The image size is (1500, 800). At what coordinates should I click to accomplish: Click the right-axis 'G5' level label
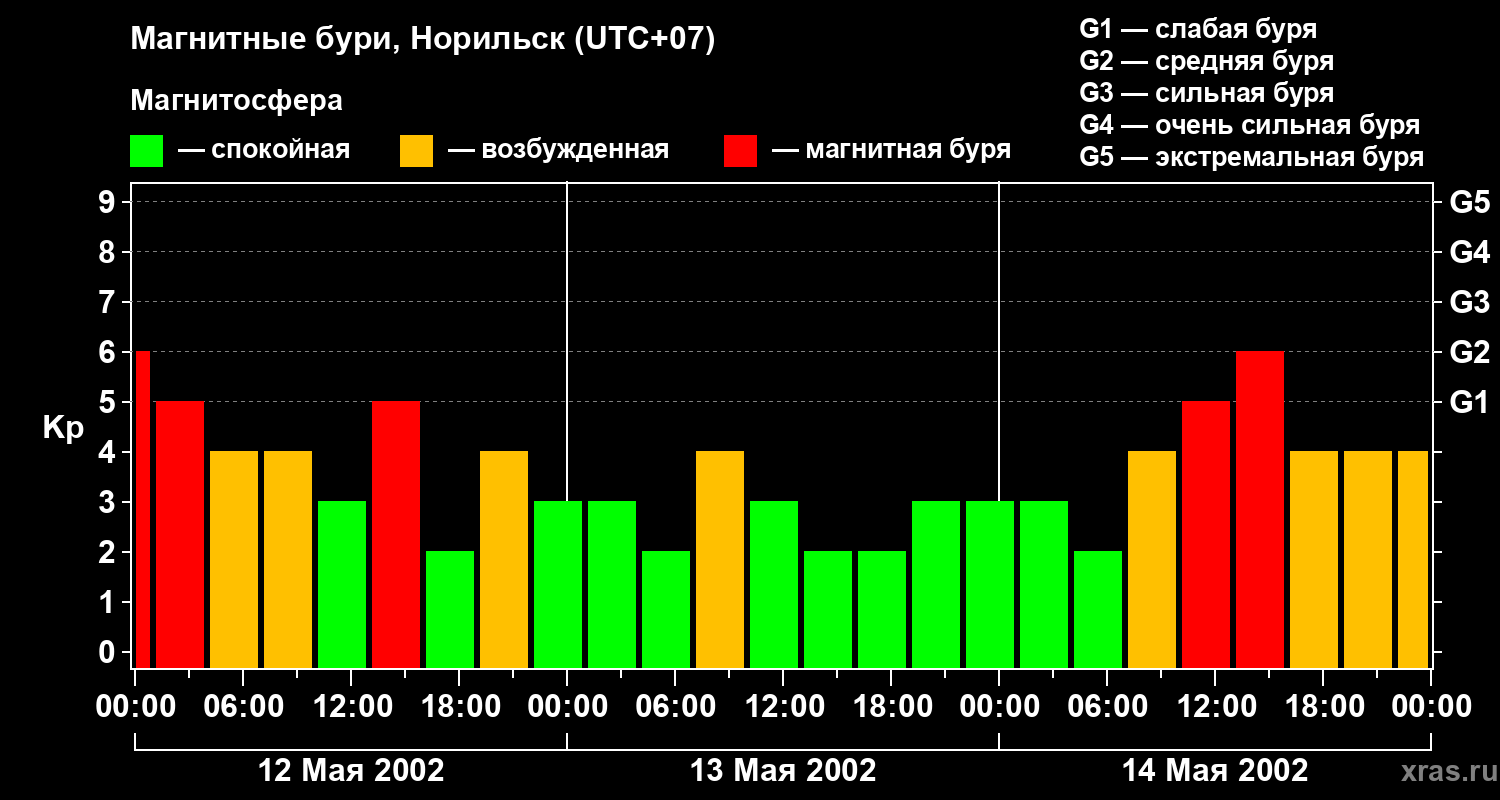tap(1469, 202)
